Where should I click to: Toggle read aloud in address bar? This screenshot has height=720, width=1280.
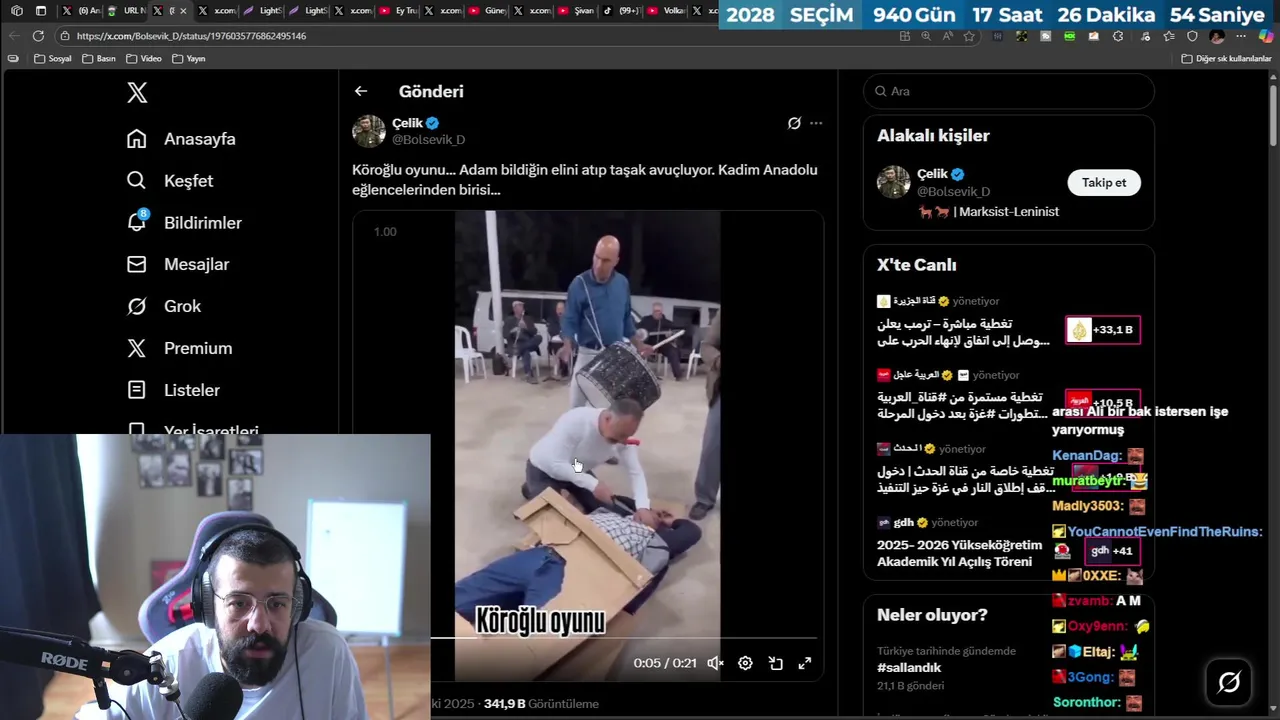[x=947, y=36]
